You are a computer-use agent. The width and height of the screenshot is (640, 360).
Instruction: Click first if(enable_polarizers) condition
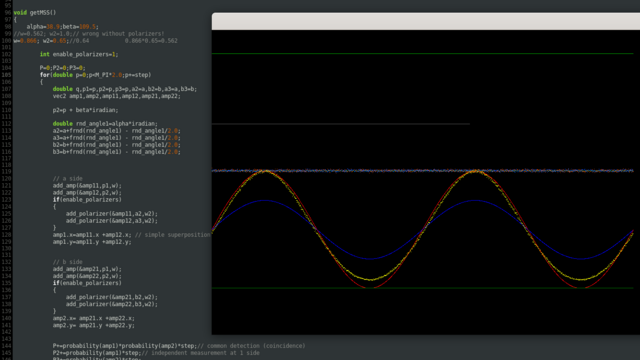tap(87, 200)
